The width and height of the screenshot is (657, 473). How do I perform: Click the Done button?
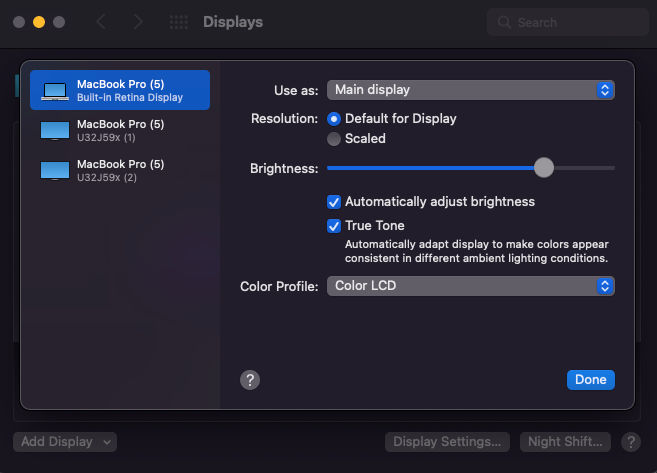pyautogui.click(x=591, y=380)
